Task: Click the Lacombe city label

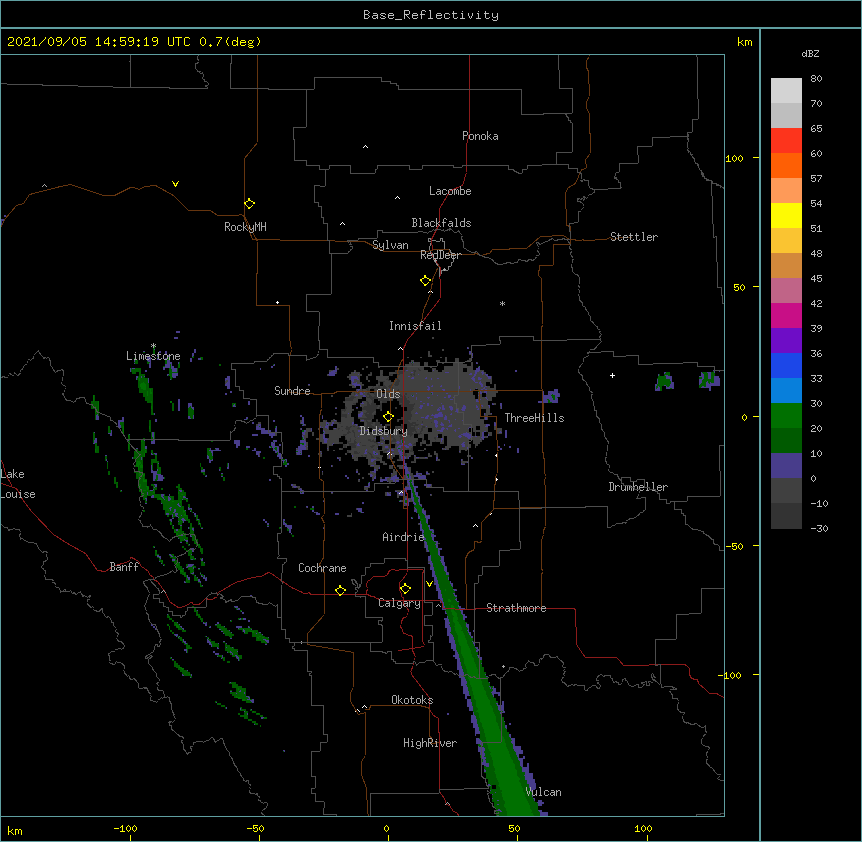Action: pos(450,191)
